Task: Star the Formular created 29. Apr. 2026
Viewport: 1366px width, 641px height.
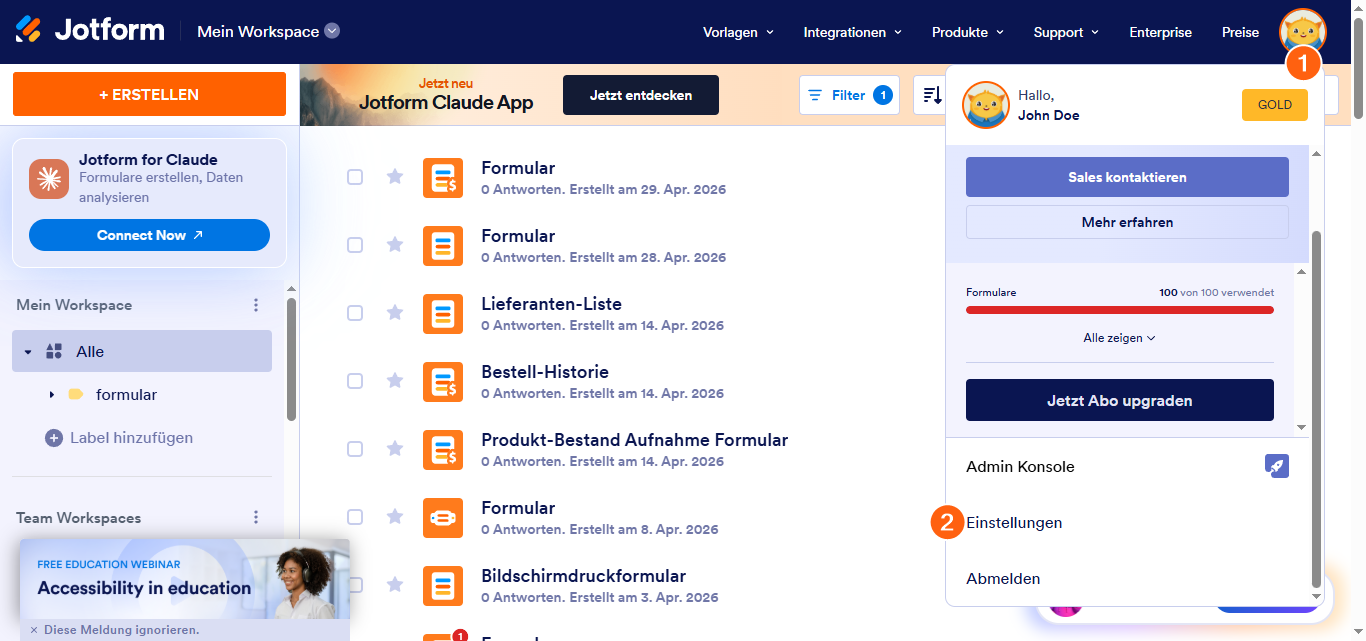Action: pos(395,177)
